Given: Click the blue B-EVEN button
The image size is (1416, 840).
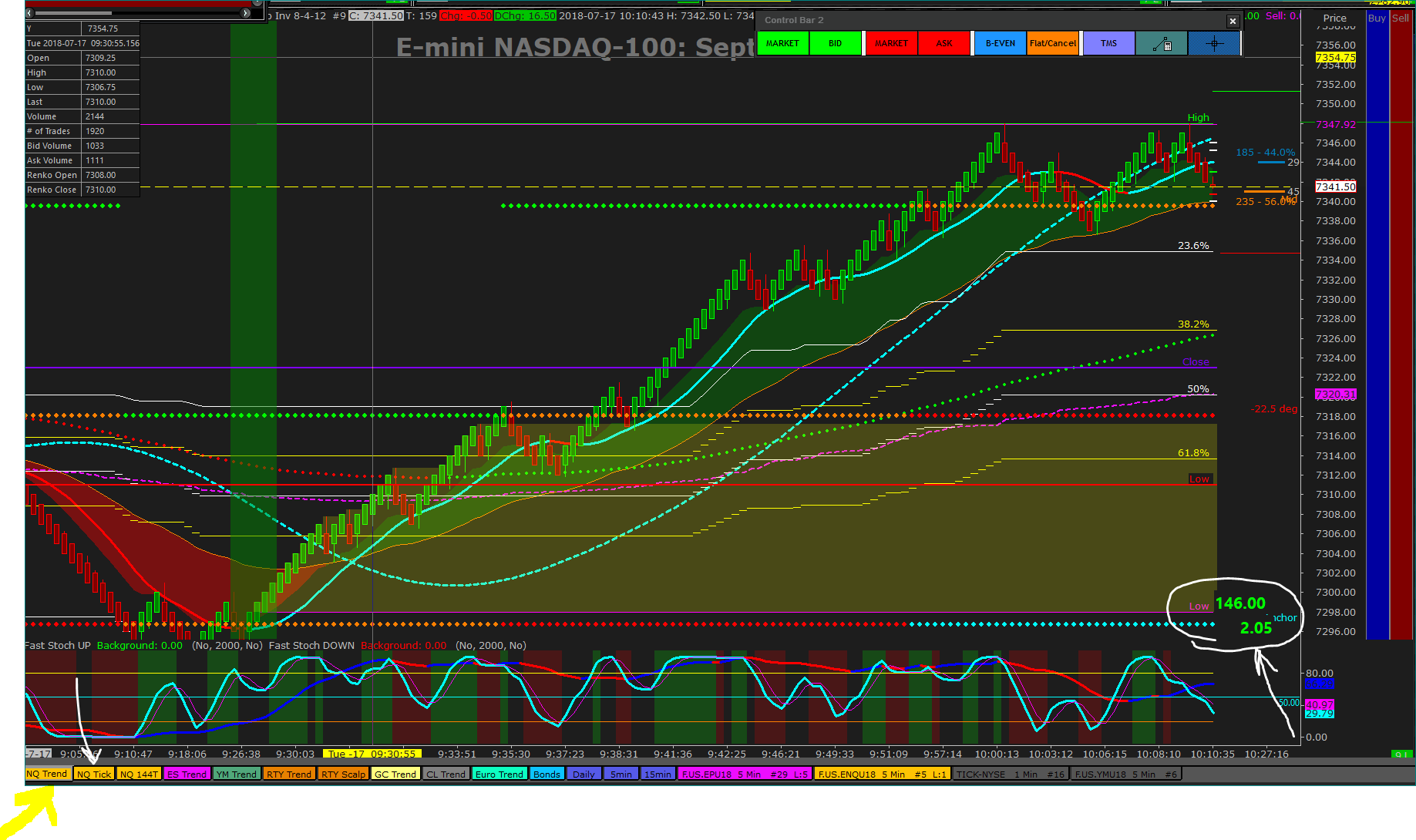Looking at the screenshot, I should point(1001,43).
